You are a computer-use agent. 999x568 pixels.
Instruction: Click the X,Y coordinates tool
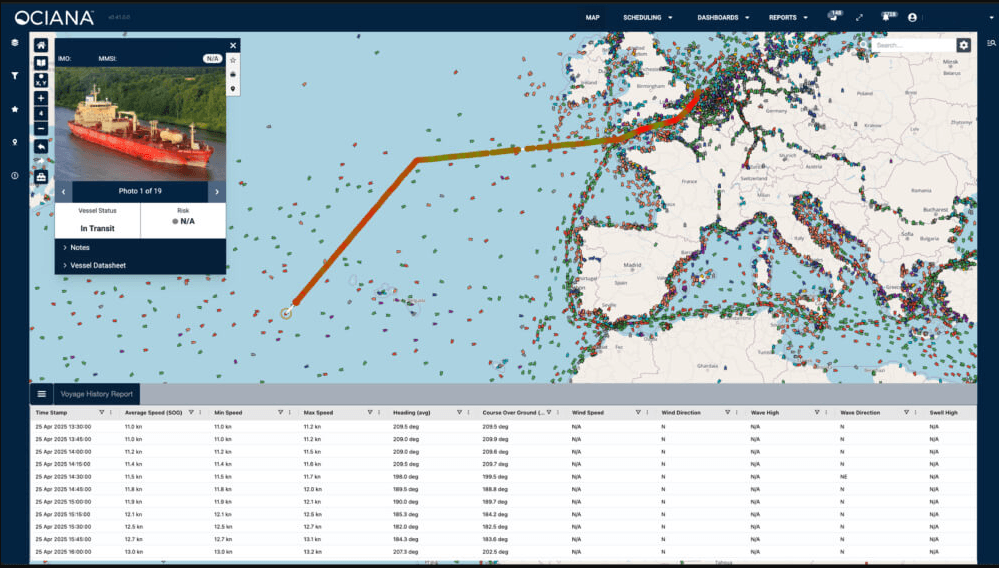pyautogui.click(x=41, y=78)
